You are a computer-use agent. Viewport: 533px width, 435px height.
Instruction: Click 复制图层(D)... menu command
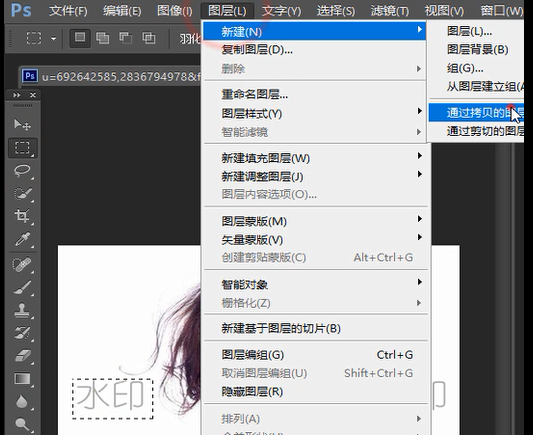click(x=257, y=50)
